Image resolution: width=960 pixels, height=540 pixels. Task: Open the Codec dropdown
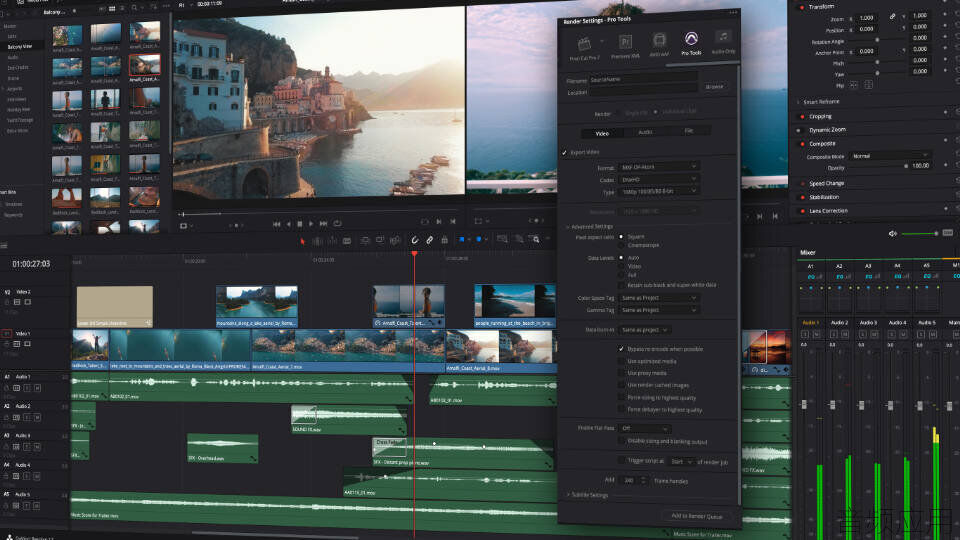[659, 179]
